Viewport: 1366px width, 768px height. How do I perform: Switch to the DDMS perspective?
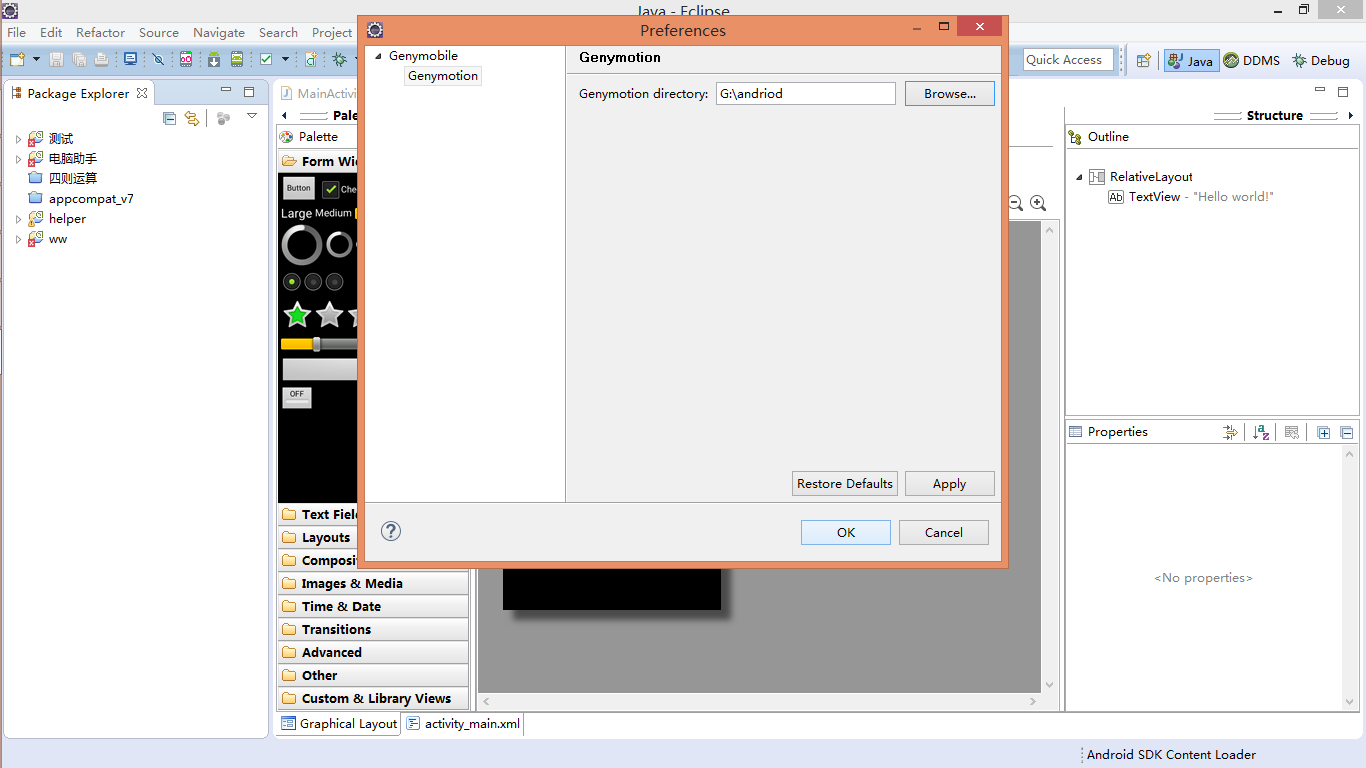(x=1252, y=60)
